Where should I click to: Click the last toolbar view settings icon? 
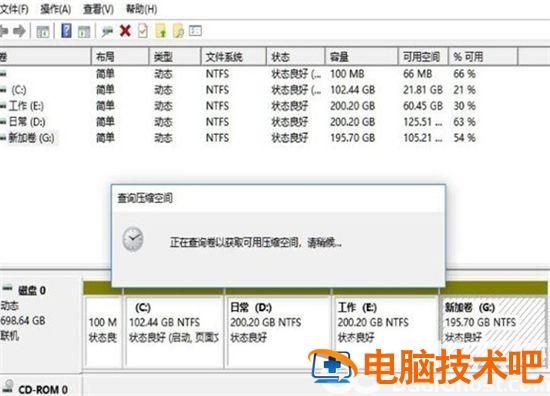point(195,31)
